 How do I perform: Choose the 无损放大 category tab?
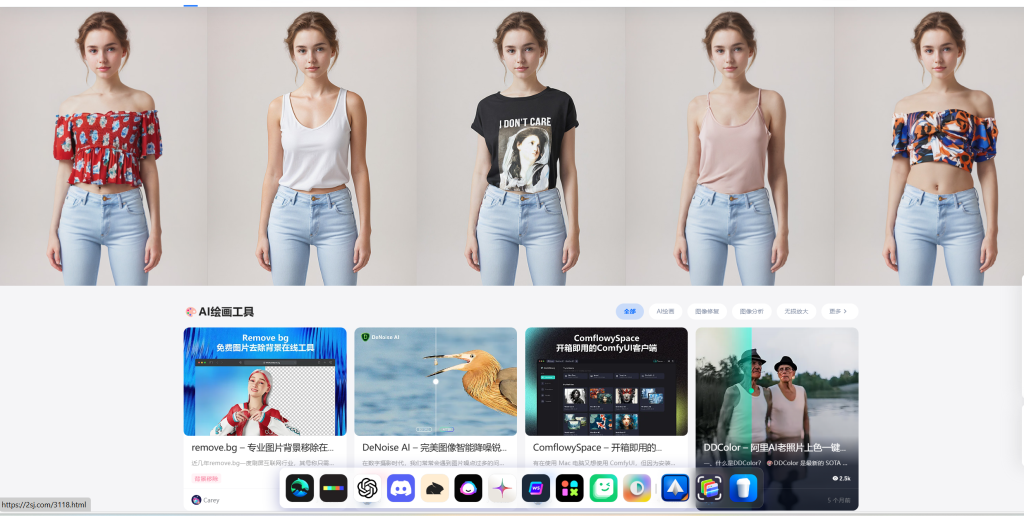(x=796, y=311)
